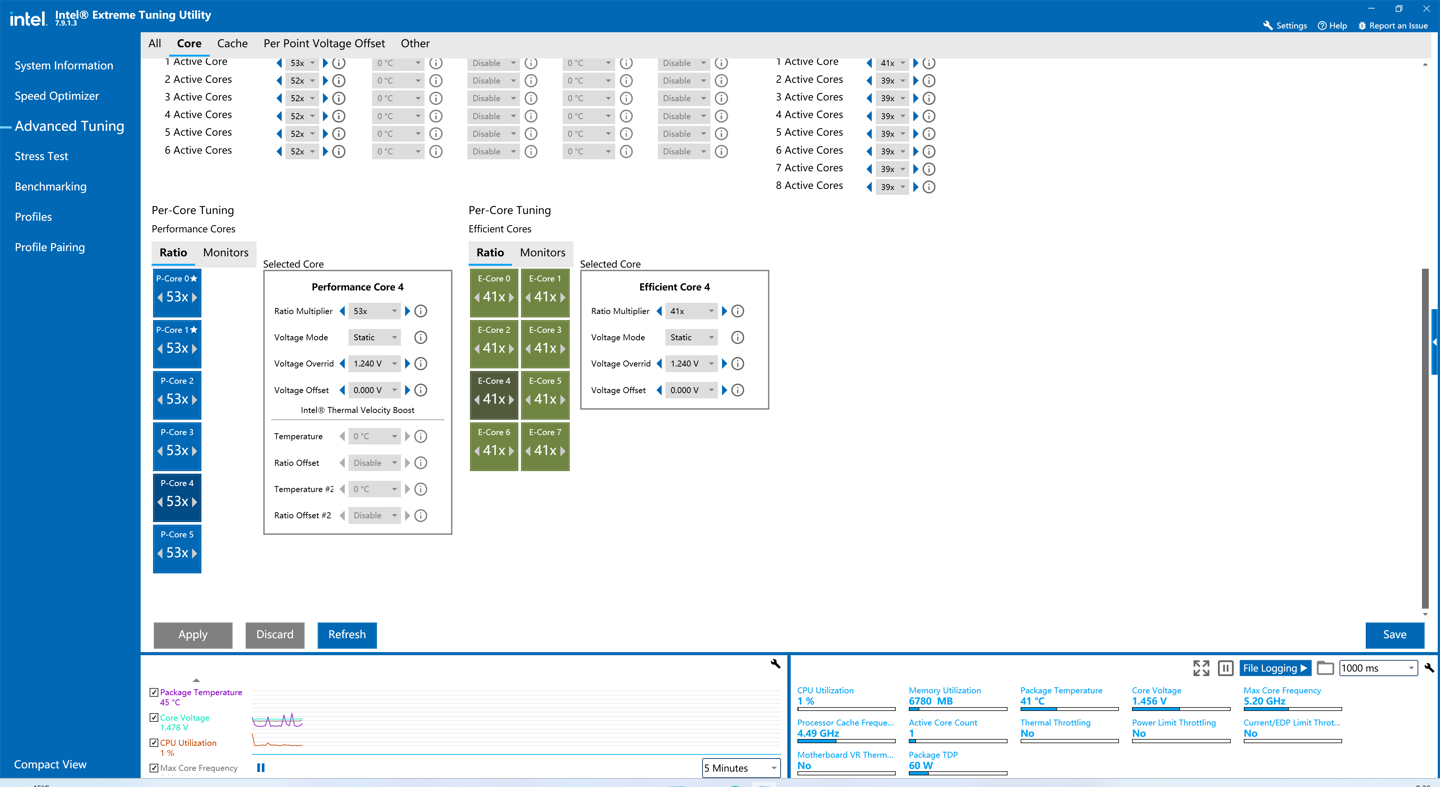Decrease E-Core 0 ratio with its left arrow

478,297
